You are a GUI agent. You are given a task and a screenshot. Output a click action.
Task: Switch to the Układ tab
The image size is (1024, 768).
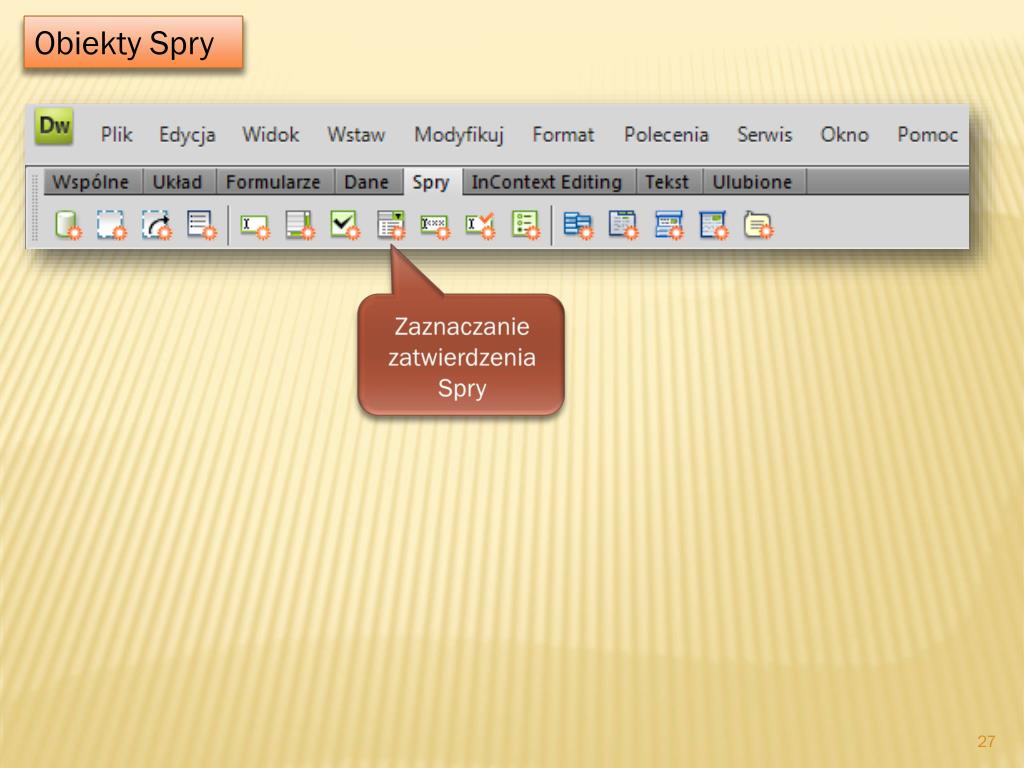click(180, 182)
